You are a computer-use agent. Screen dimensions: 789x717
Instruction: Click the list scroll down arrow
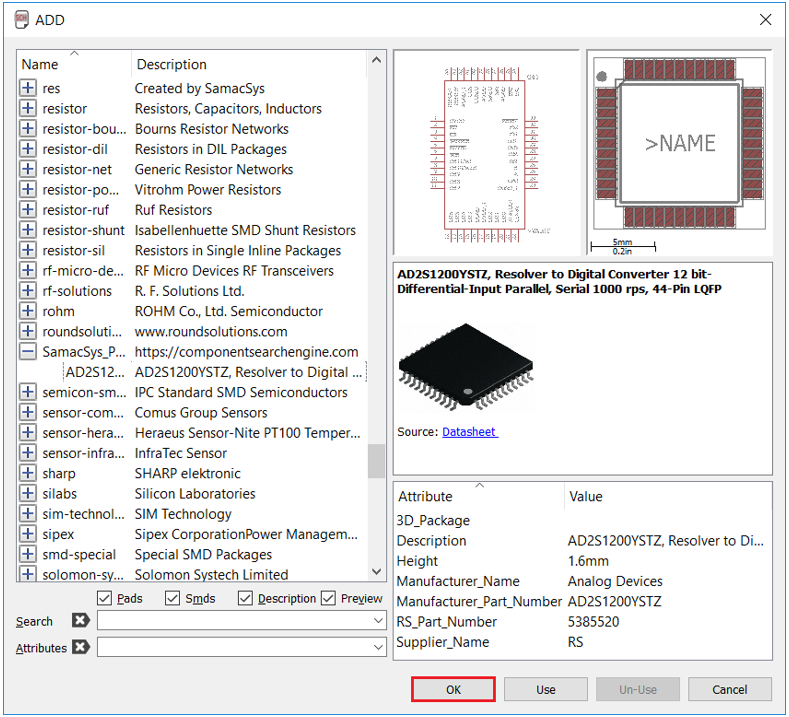coord(376,572)
